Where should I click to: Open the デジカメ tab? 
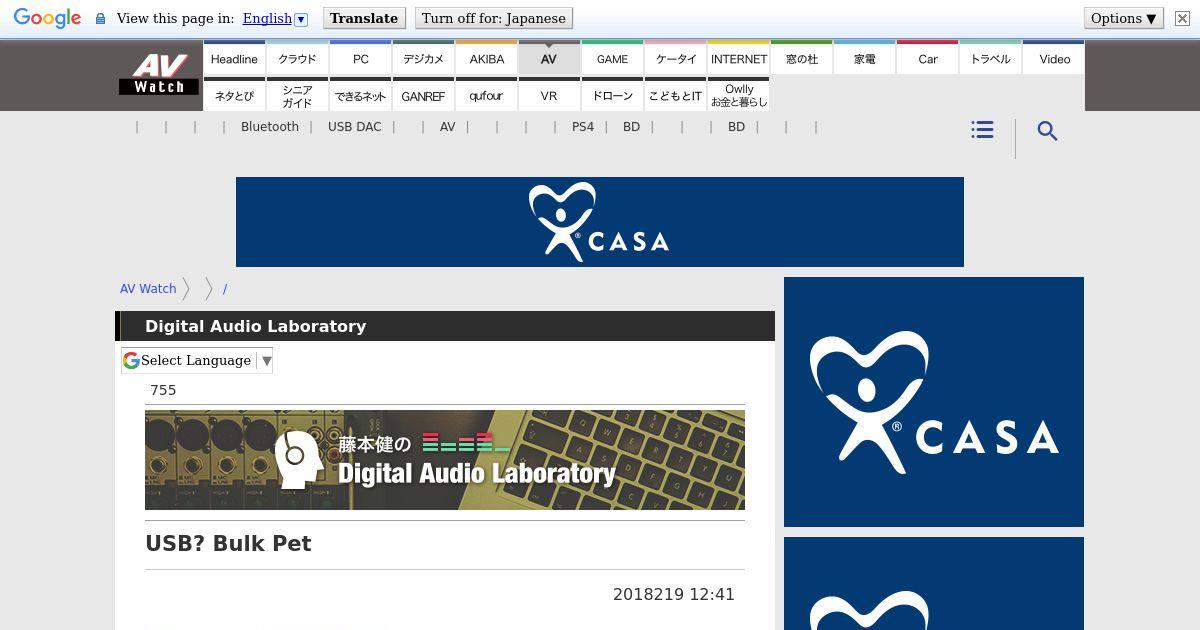(x=423, y=58)
